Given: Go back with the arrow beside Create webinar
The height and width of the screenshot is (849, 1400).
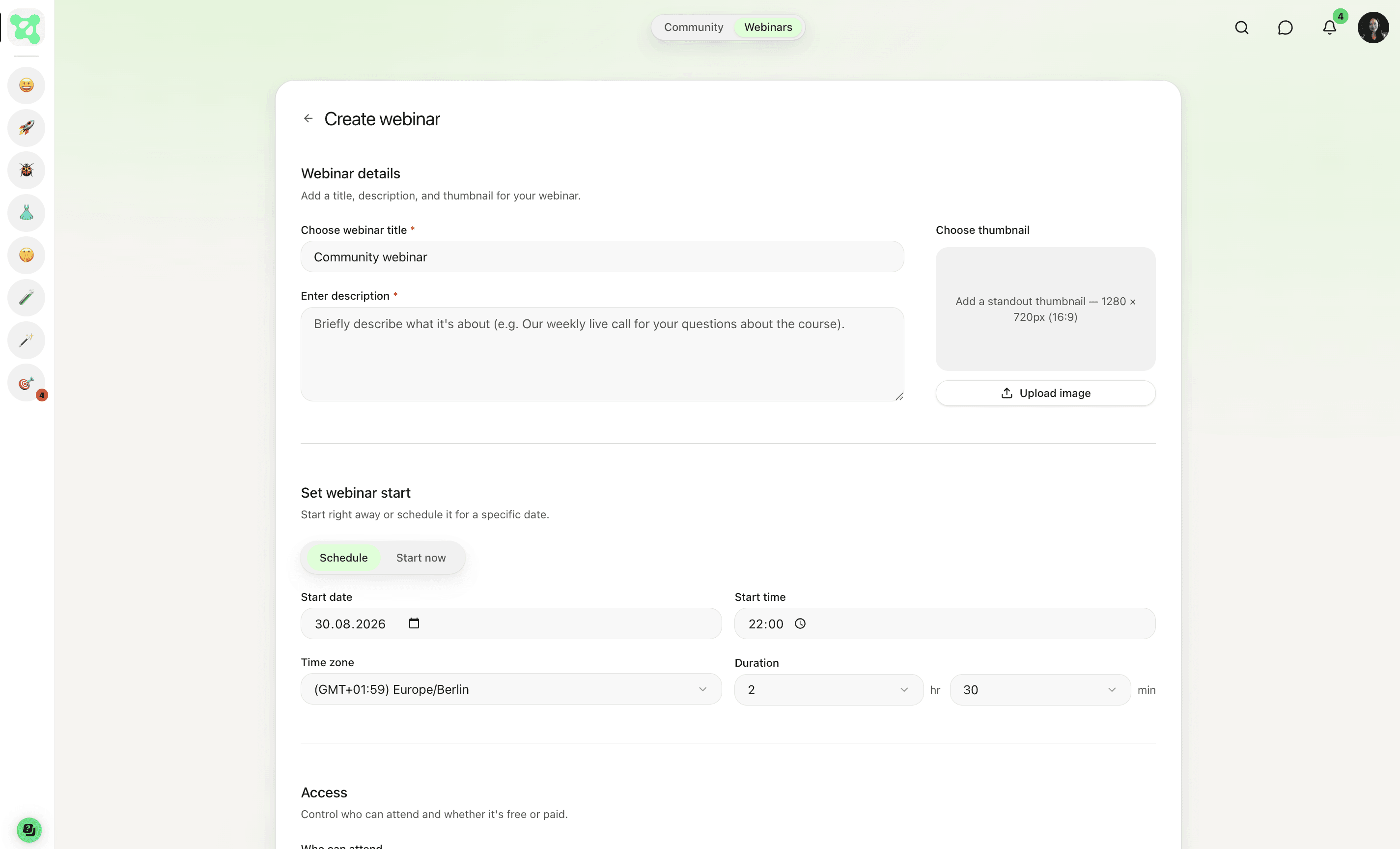Looking at the screenshot, I should [308, 118].
